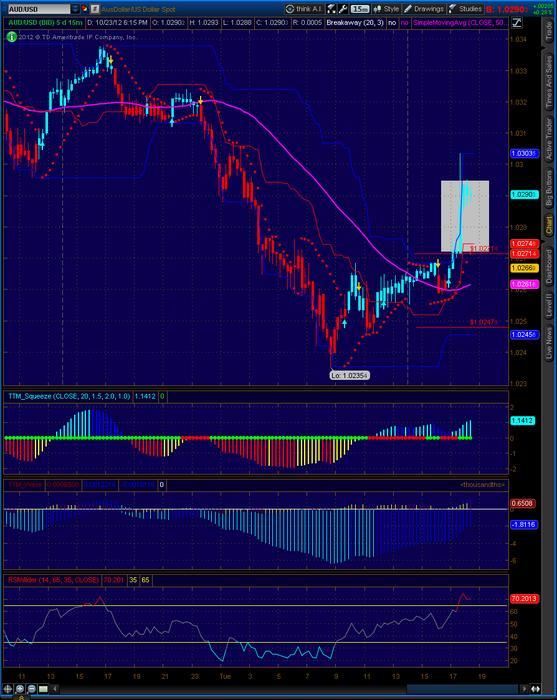557x700 pixels.
Task: Click the 0.6508 red wave bubble
Action: click(x=523, y=503)
